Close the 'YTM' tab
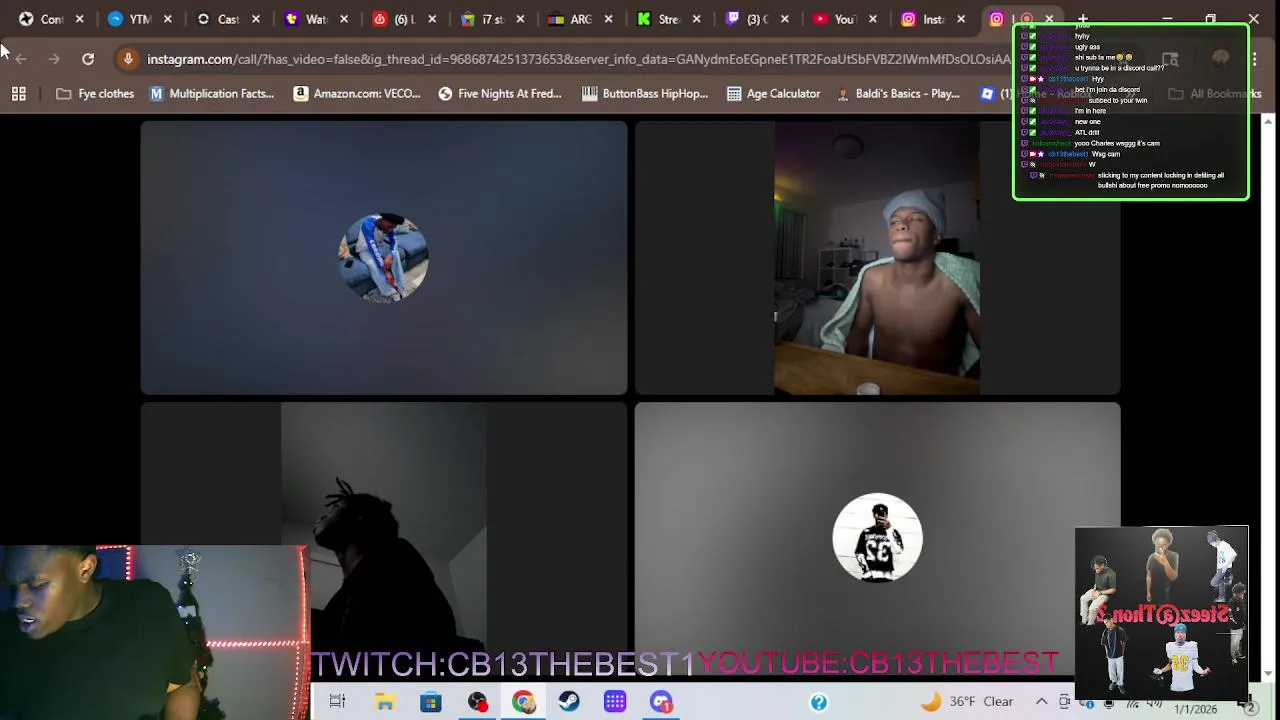1280x720 pixels. [x=168, y=19]
